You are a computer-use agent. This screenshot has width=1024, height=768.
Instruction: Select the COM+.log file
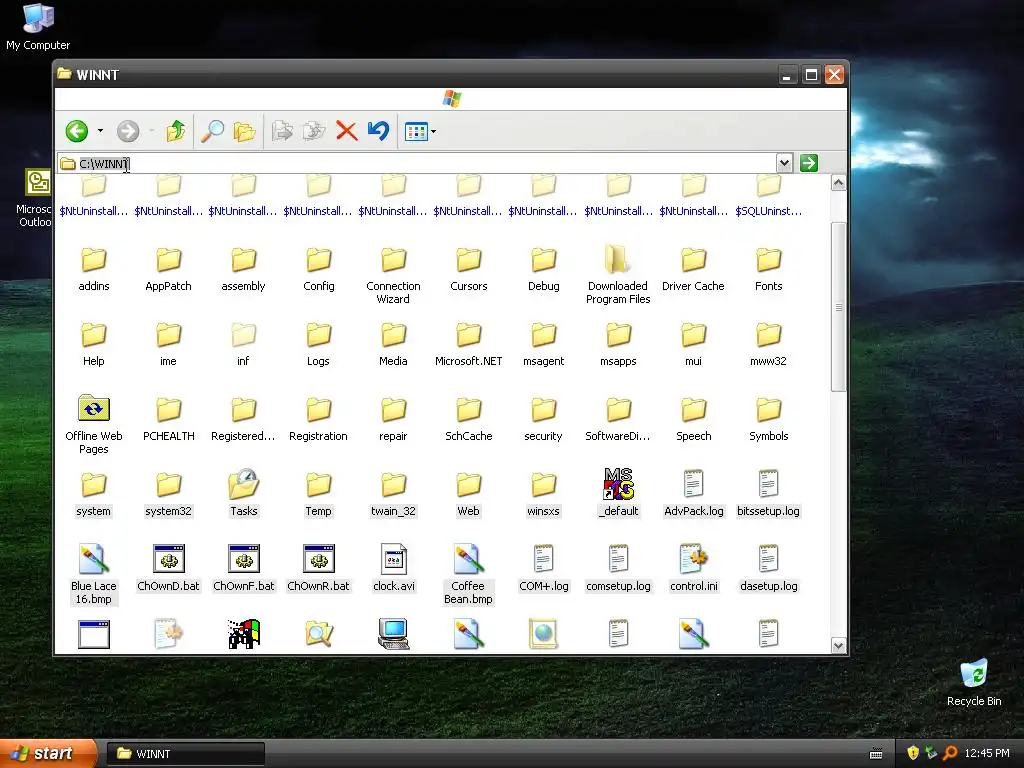[543, 568]
